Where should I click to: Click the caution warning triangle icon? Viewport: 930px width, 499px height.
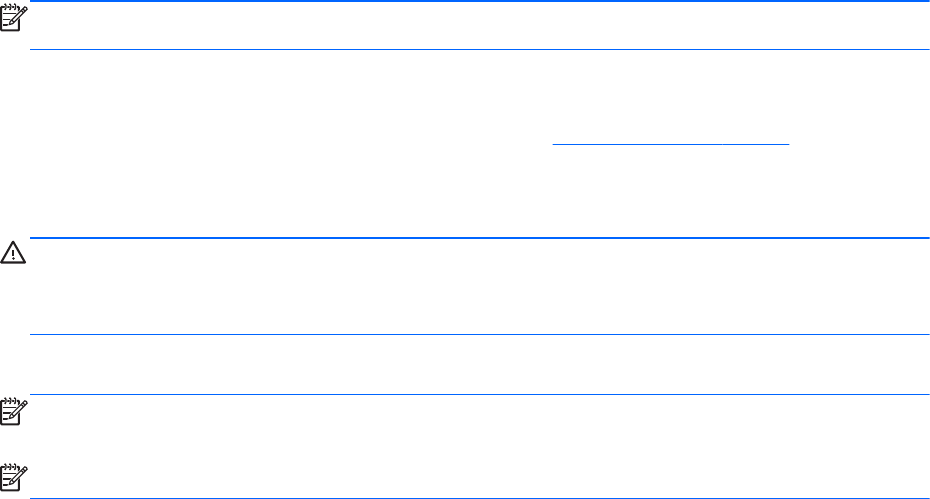12,256
